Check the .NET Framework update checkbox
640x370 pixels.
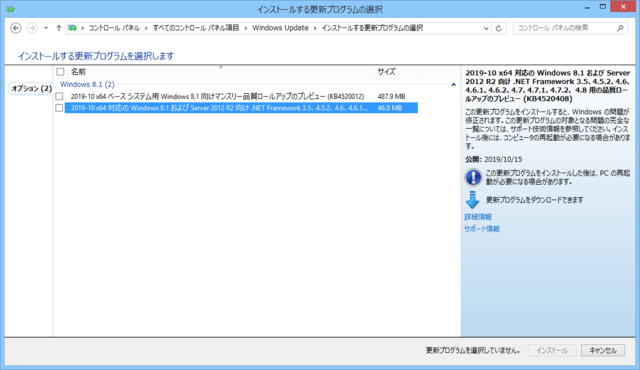pos(59,108)
